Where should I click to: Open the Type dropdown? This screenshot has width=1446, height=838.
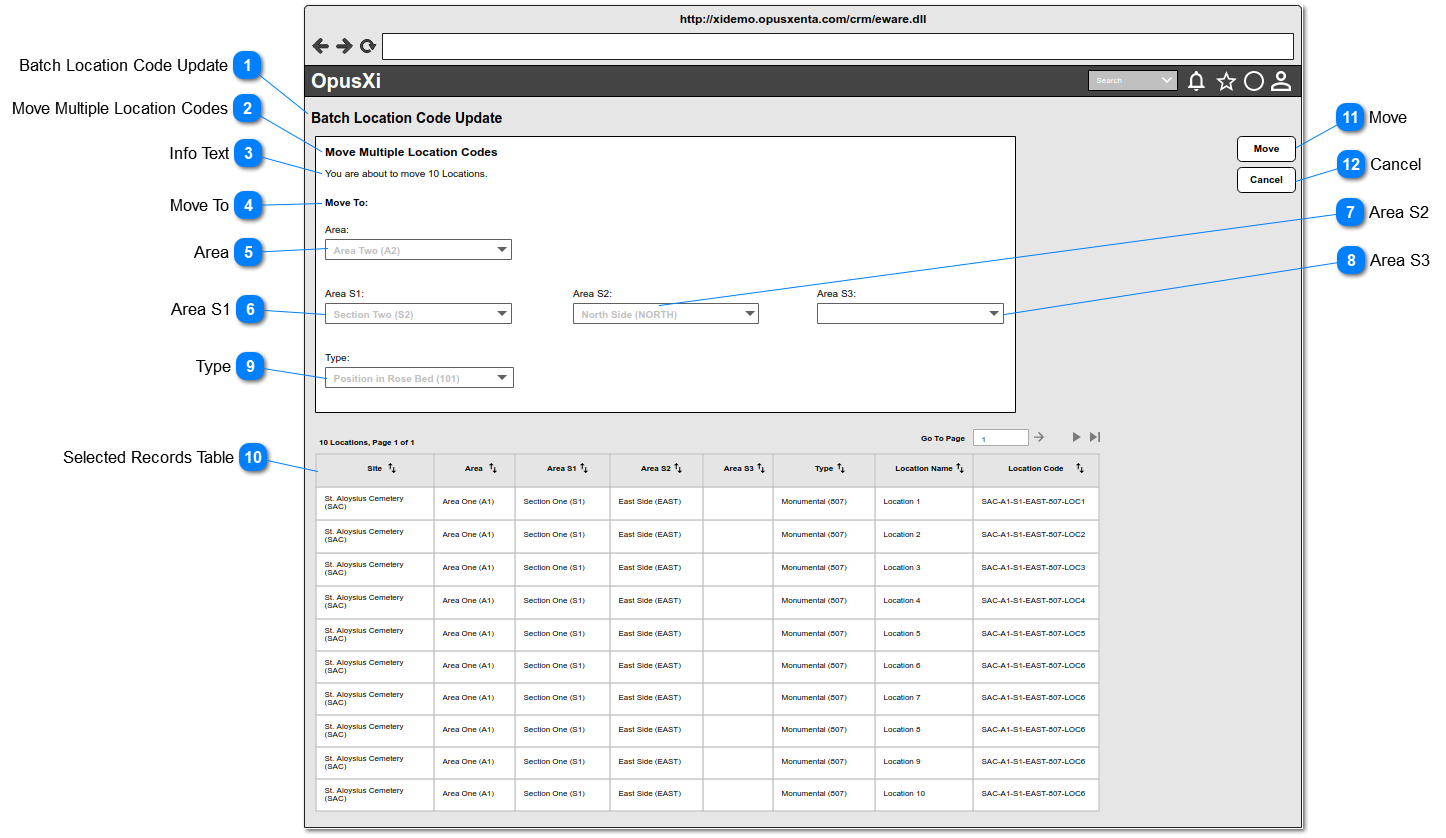pos(419,378)
